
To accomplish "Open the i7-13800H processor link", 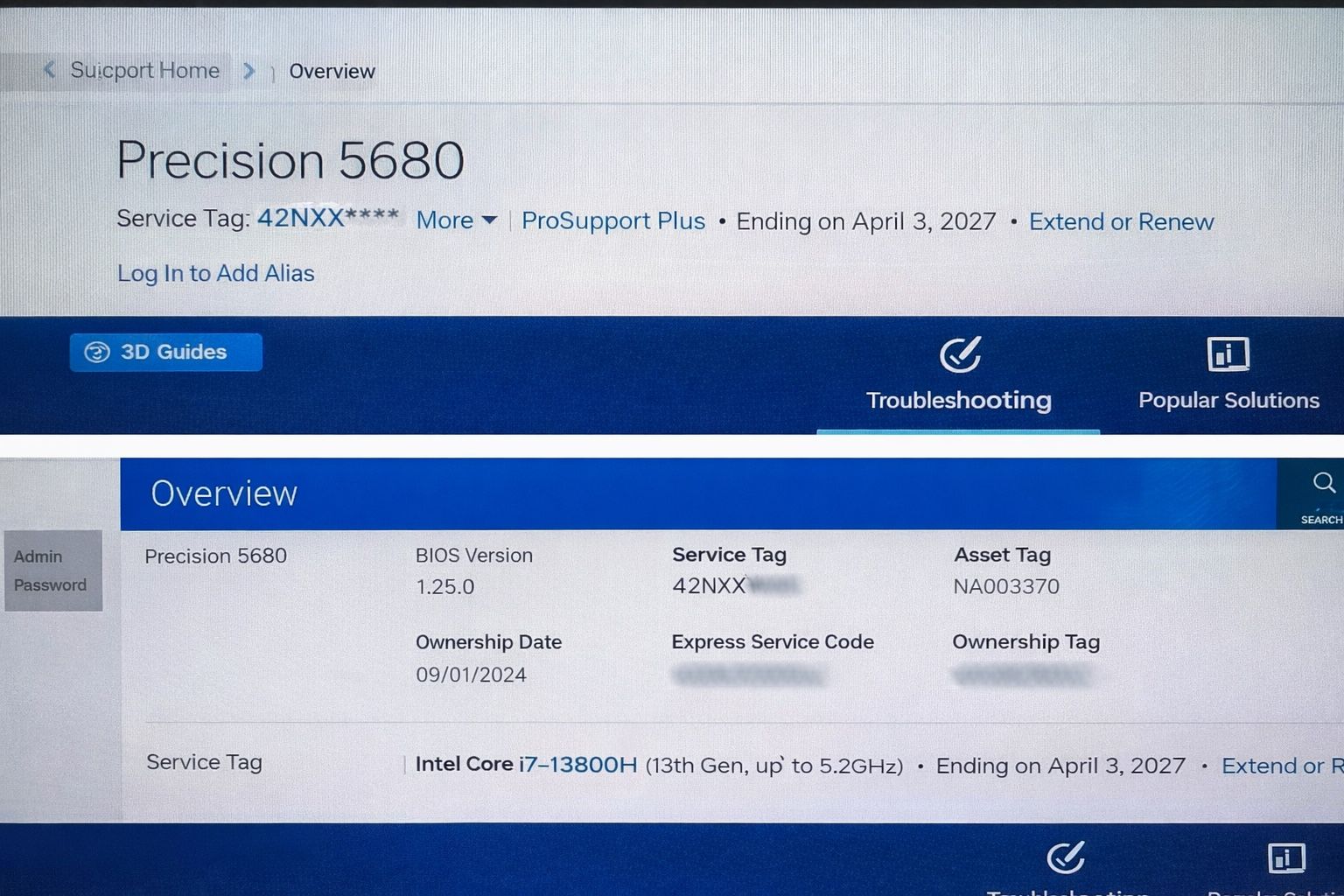I will 577,765.
